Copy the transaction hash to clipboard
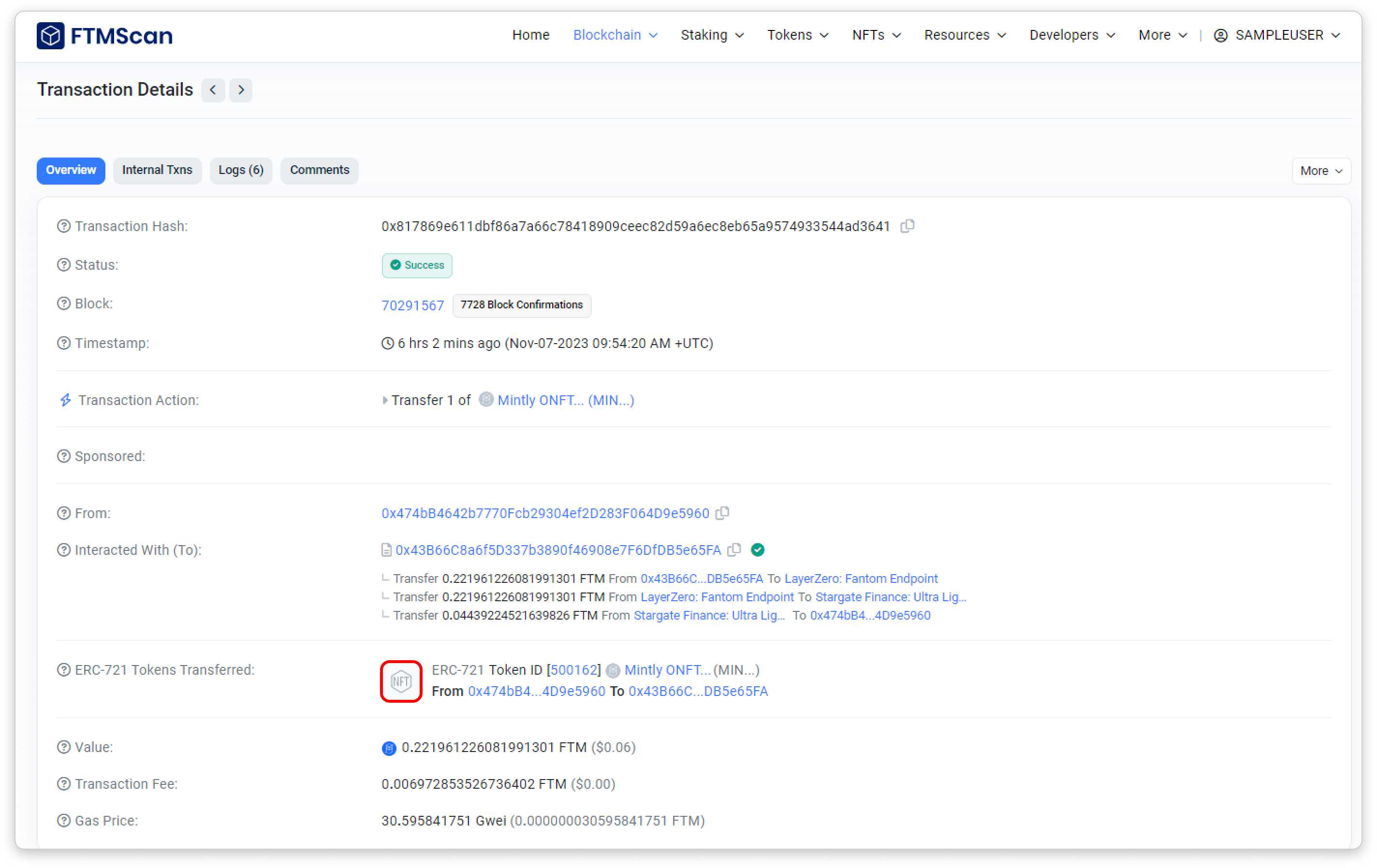The image size is (1377, 868). [x=907, y=226]
